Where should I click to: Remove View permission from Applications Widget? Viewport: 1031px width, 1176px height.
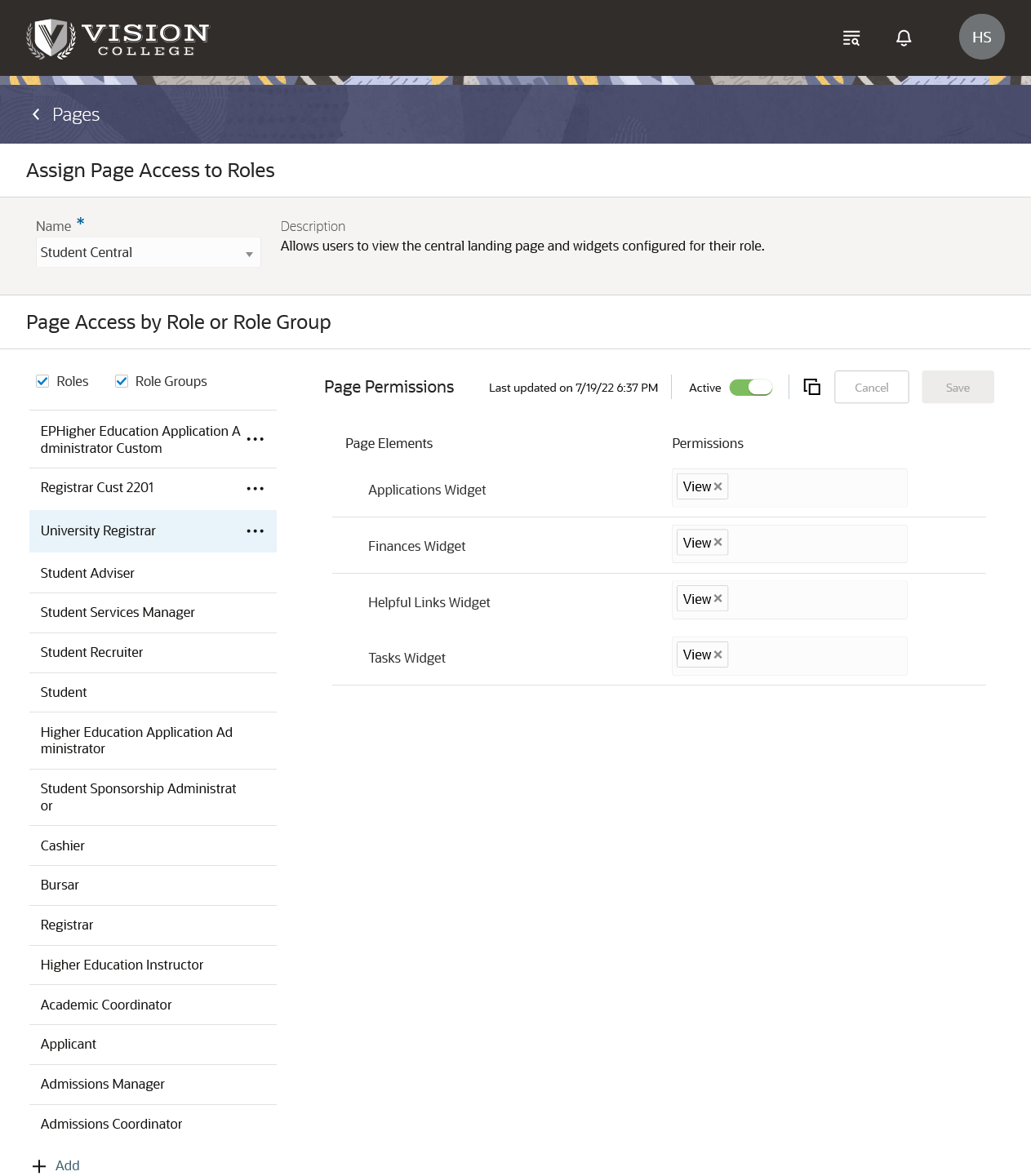point(718,486)
